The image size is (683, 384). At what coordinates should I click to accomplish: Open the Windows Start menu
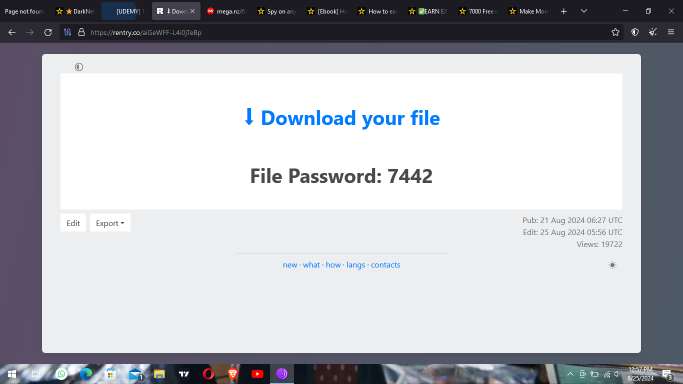click(x=12, y=374)
